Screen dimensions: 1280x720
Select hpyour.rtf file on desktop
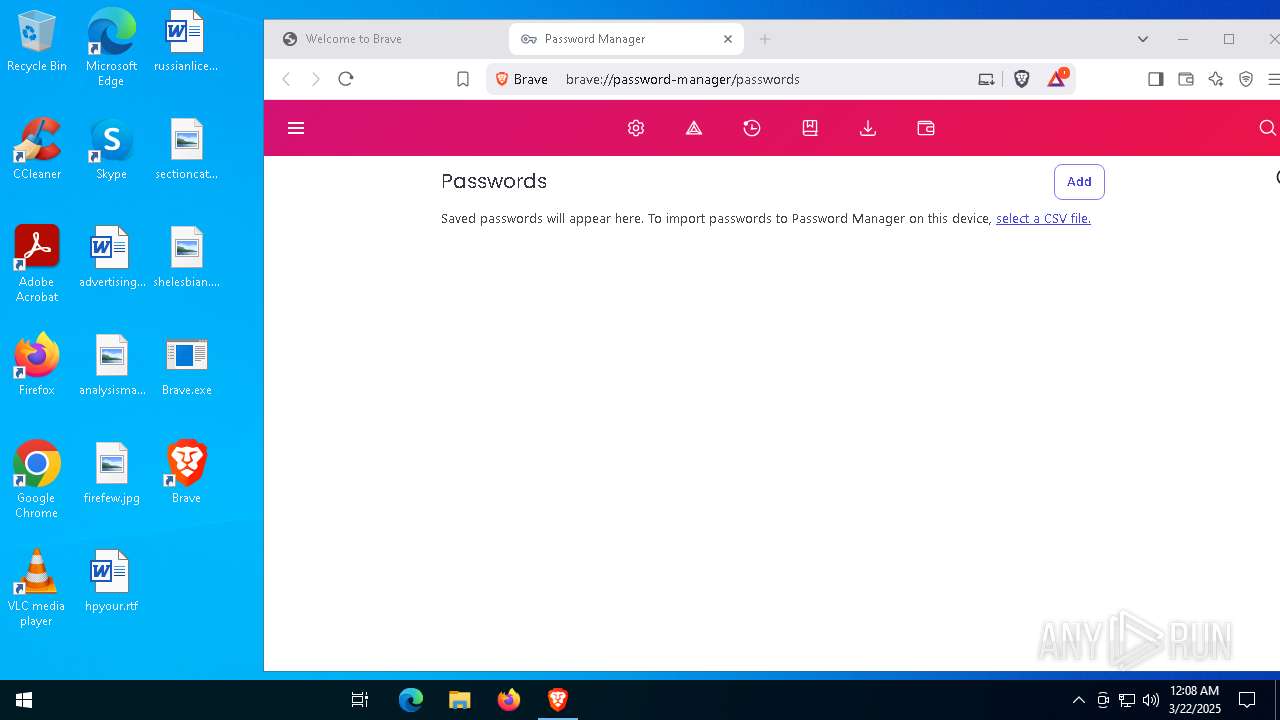tap(111, 582)
